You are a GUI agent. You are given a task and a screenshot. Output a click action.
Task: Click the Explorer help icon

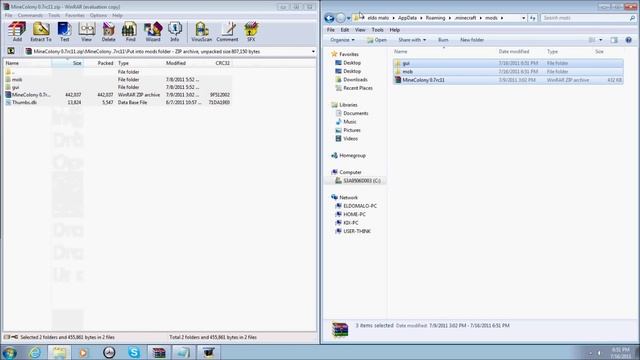pyautogui.click(x=629, y=40)
